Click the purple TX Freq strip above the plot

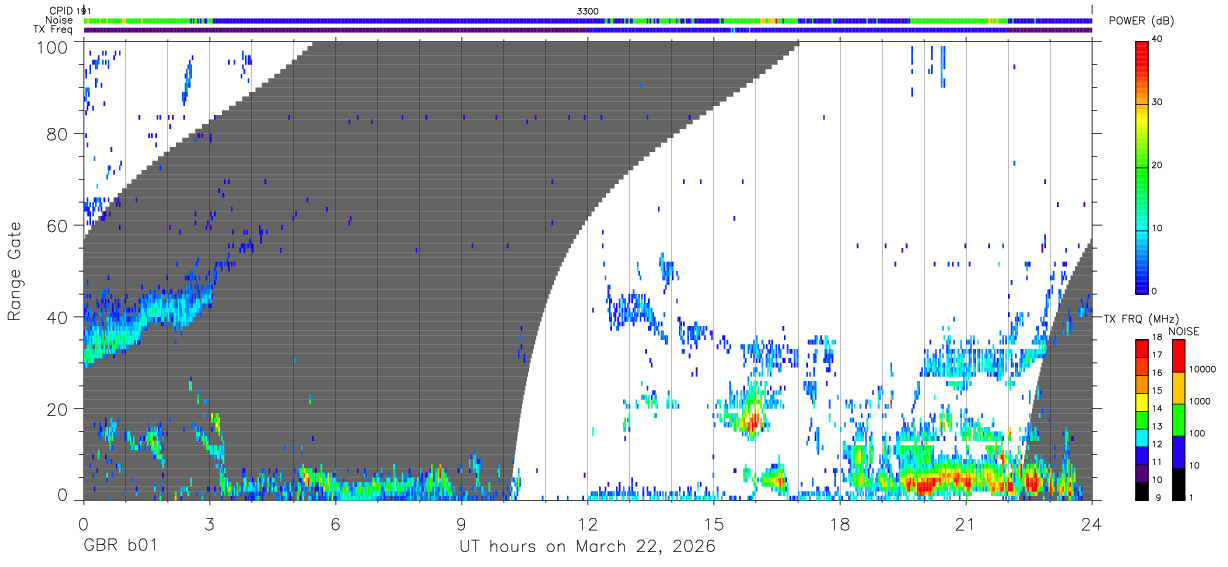coord(588,30)
